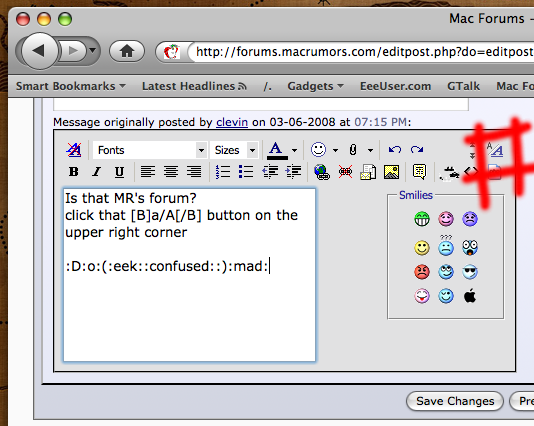The image size is (534, 426).
Task: Go forward with the browser forward arrow
Action: point(73,51)
